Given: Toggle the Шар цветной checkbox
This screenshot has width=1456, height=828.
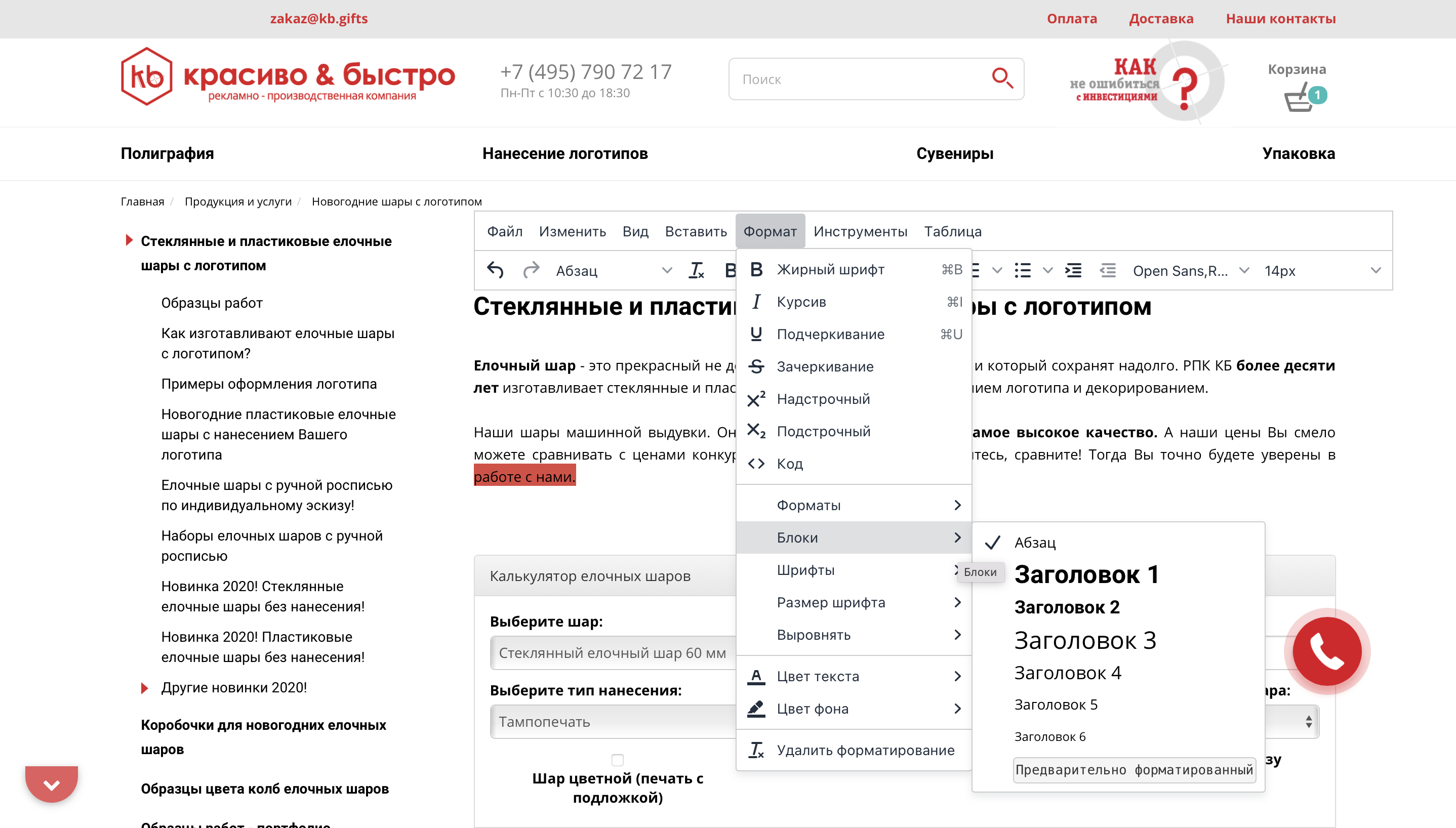Looking at the screenshot, I should pyautogui.click(x=617, y=760).
